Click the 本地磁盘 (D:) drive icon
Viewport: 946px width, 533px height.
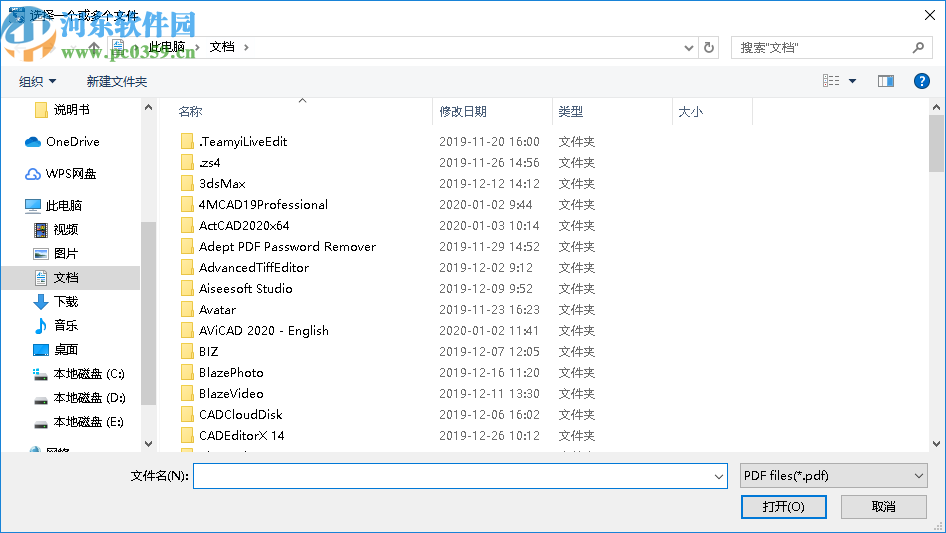coord(40,399)
